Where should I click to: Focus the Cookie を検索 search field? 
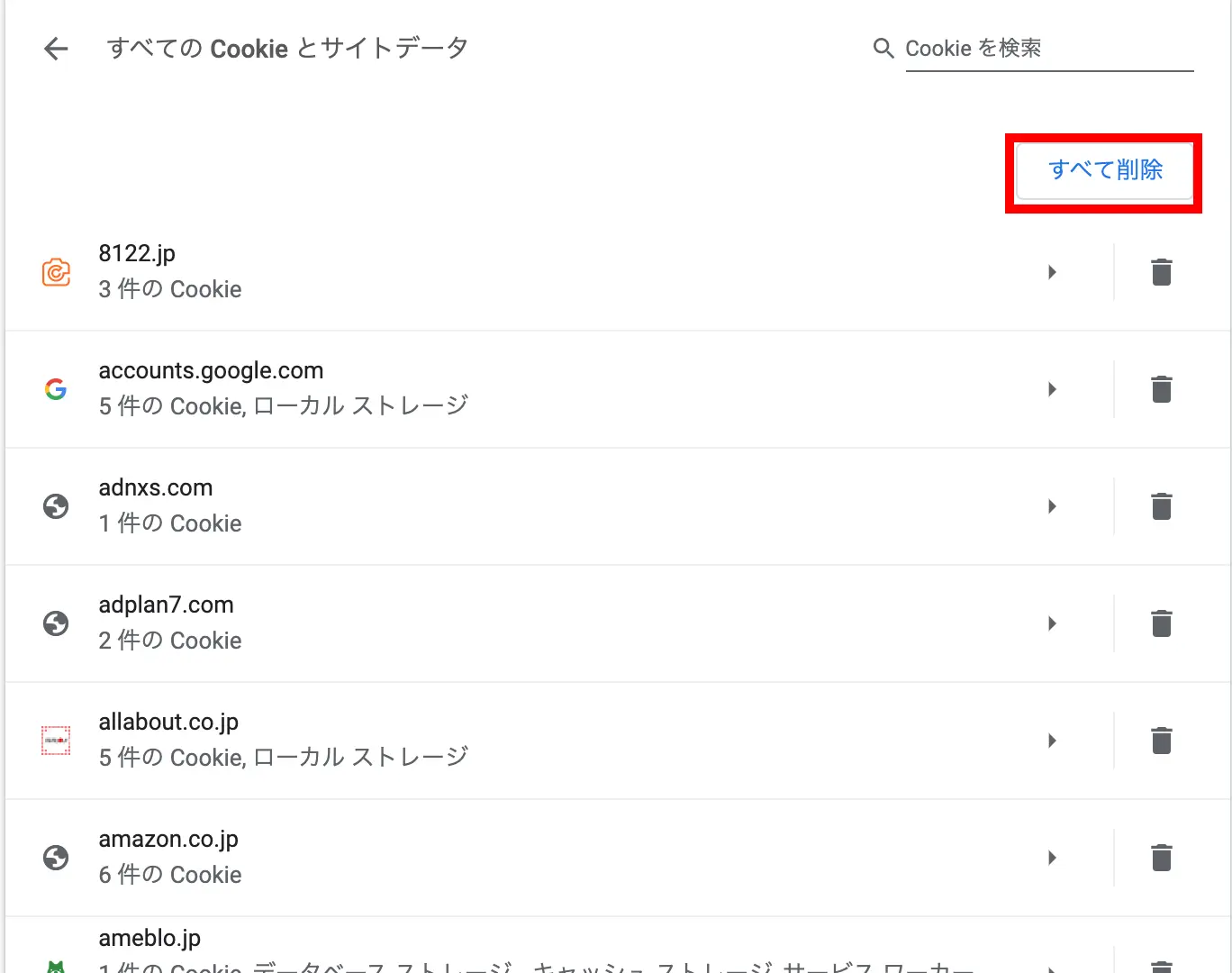pos(1048,49)
